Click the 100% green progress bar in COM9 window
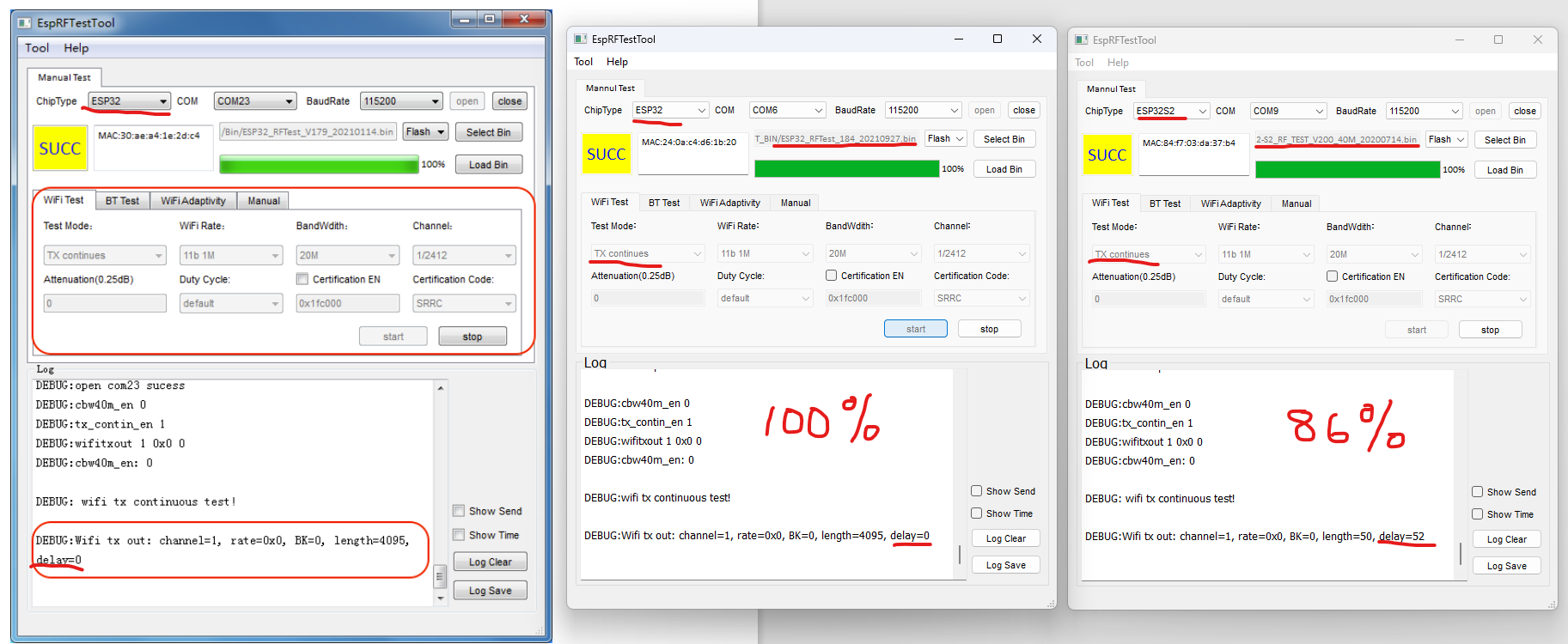 click(1347, 170)
